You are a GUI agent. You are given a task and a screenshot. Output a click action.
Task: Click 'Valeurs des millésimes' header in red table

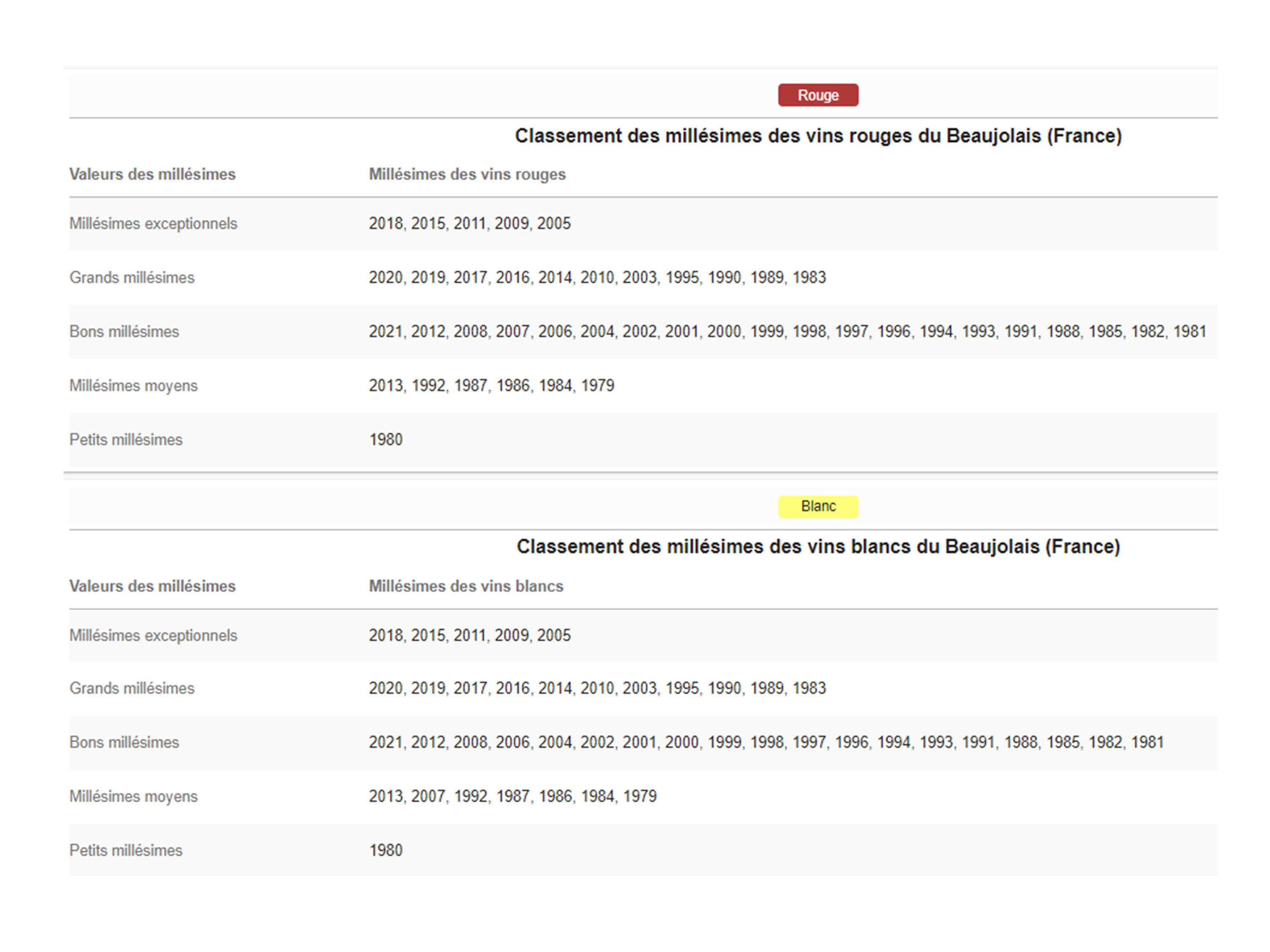tap(152, 174)
